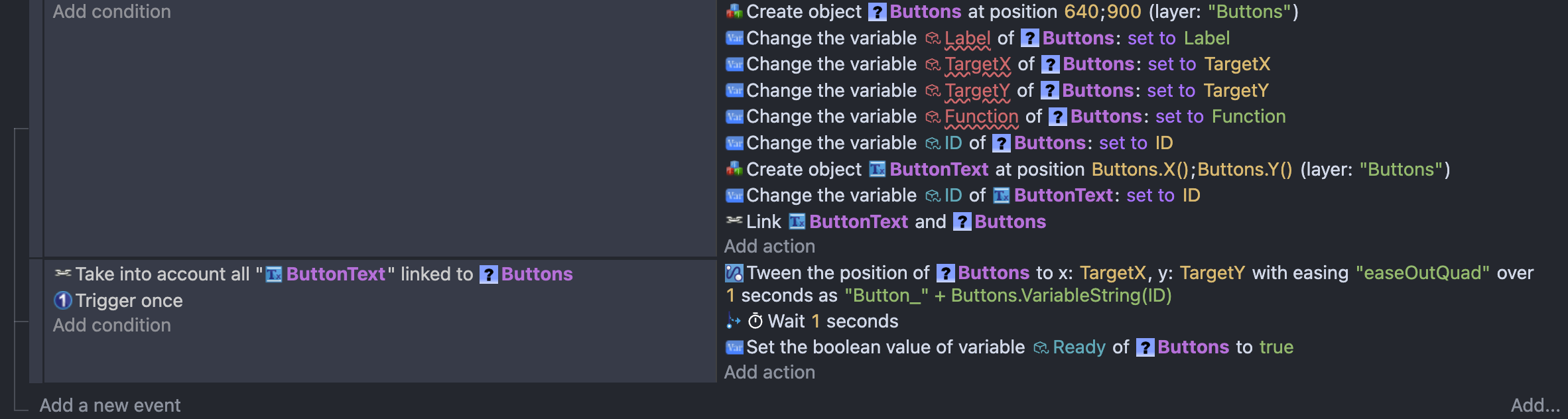Open the Add... menu at bottom right
Viewport: 1568px width, 419px height.
pyautogui.click(x=1535, y=405)
